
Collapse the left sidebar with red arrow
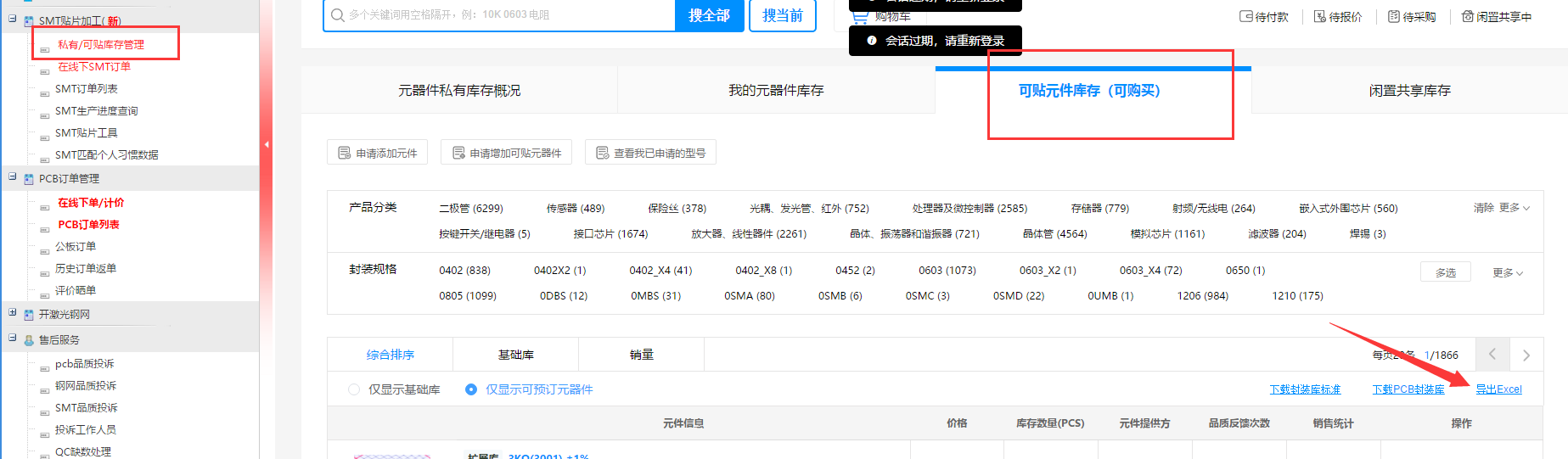pyautogui.click(x=267, y=144)
